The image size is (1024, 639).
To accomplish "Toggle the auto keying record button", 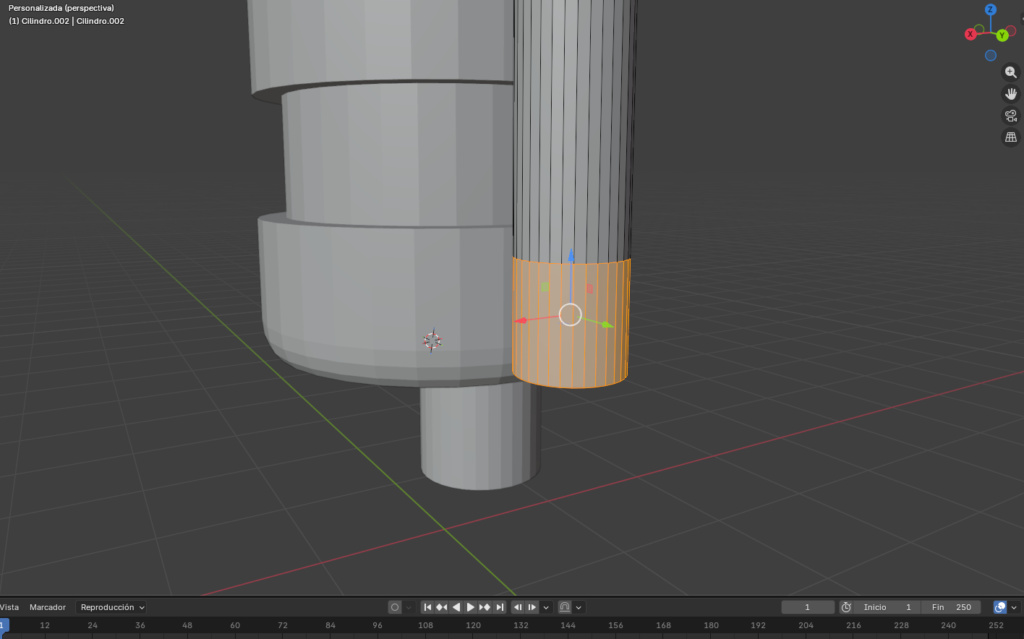I will [x=395, y=607].
